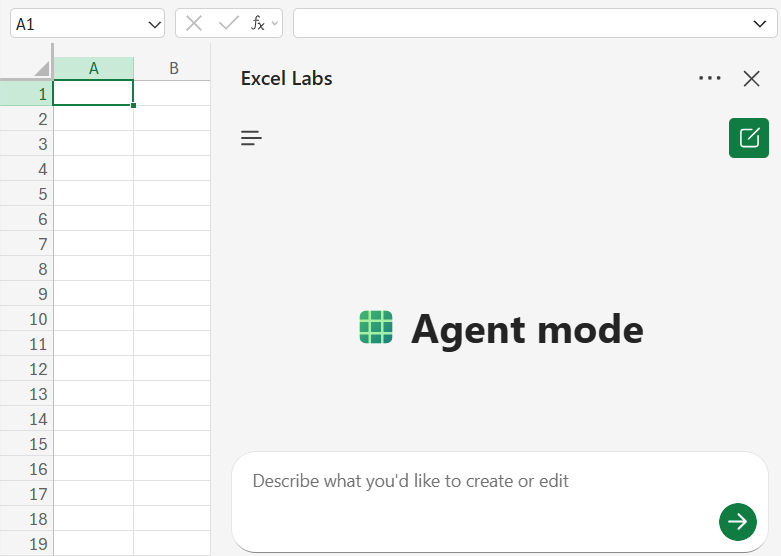Select column A header
Viewport: 781px width, 556px height.
click(x=93, y=68)
